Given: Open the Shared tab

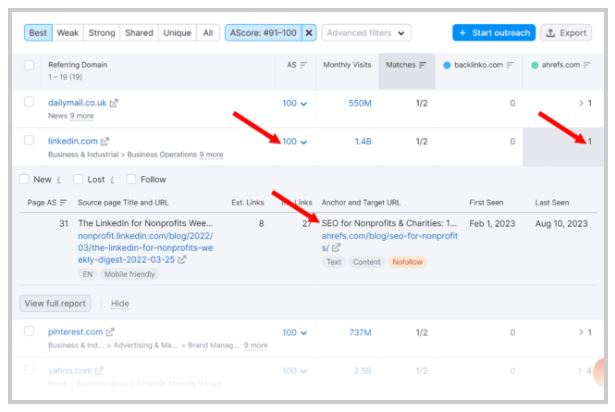Looking at the screenshot, I should point(139,33).
